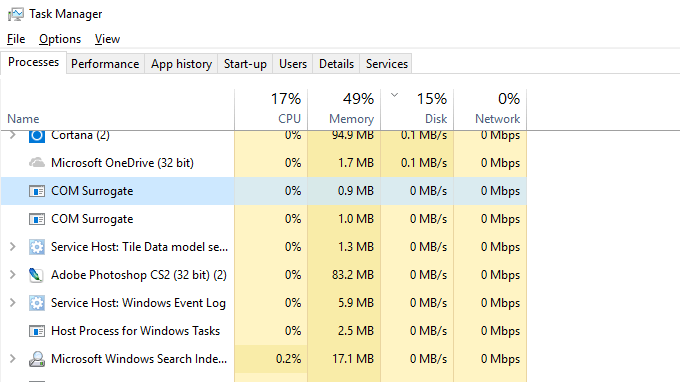Open the Services tab
This screenshot has width=680, height=382.
[386, 64]
